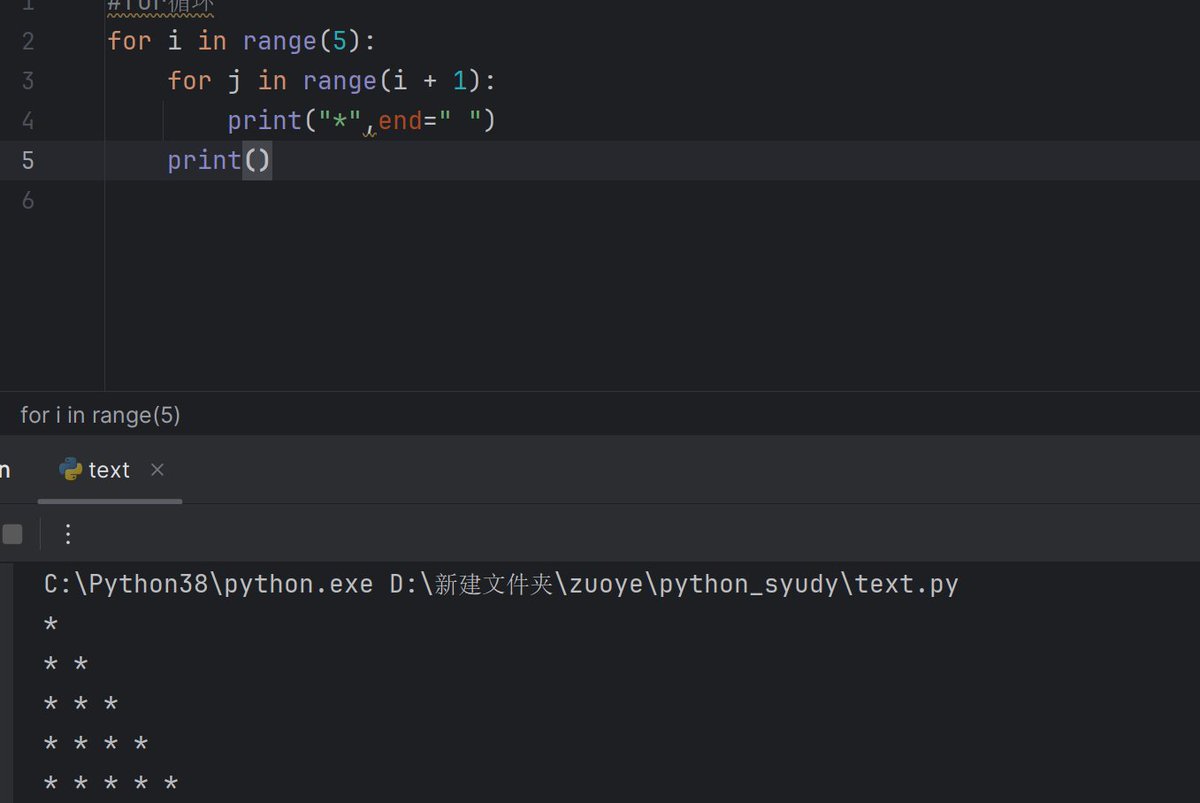Screen dimensions: 1200x803
Task: Click the Python icon on the text run tab
Action: (70, 469)
